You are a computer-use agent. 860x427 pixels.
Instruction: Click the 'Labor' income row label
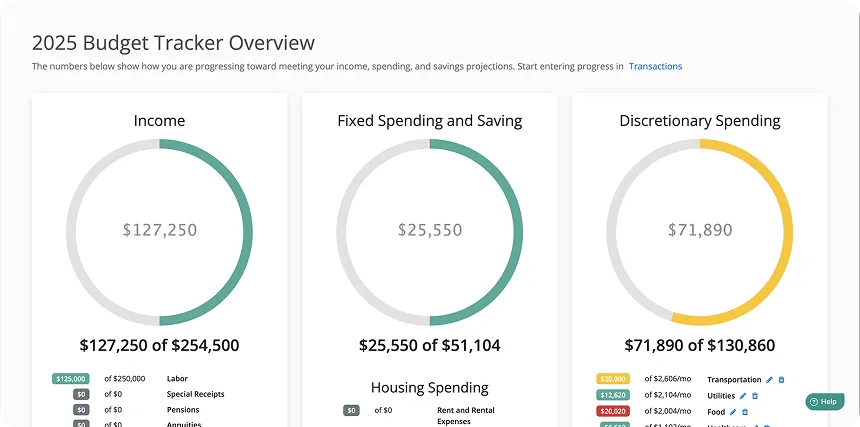tap(177, 379)
